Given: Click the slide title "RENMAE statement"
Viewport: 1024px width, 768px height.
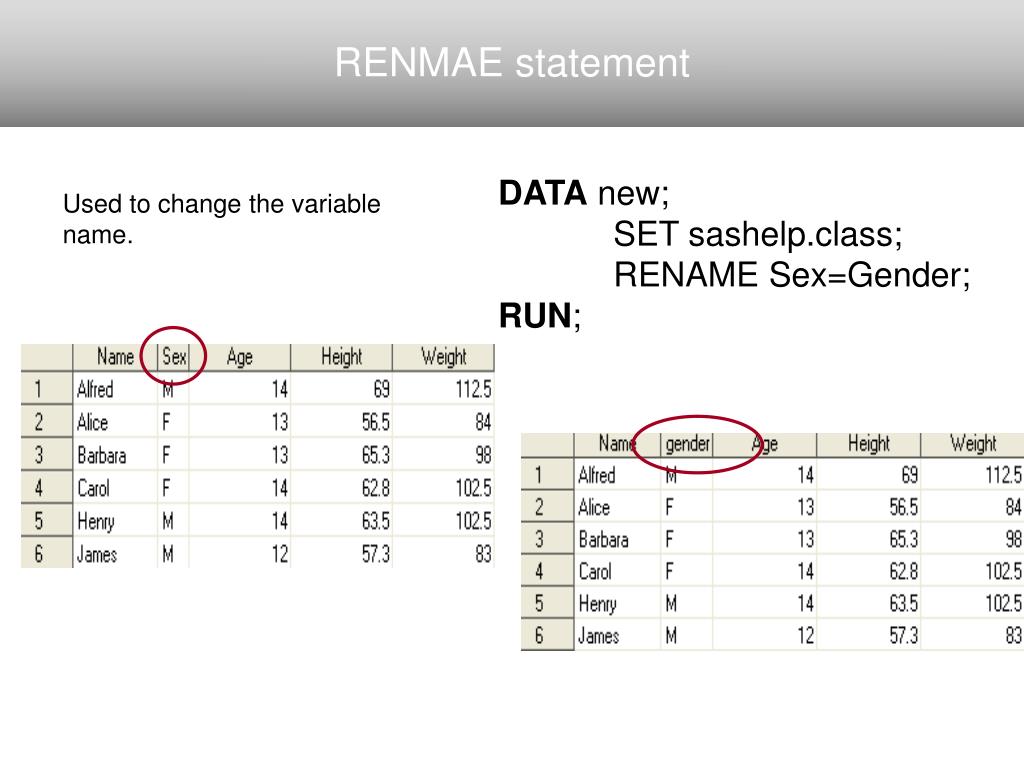Looking at the screenshot, I should 512,63.
